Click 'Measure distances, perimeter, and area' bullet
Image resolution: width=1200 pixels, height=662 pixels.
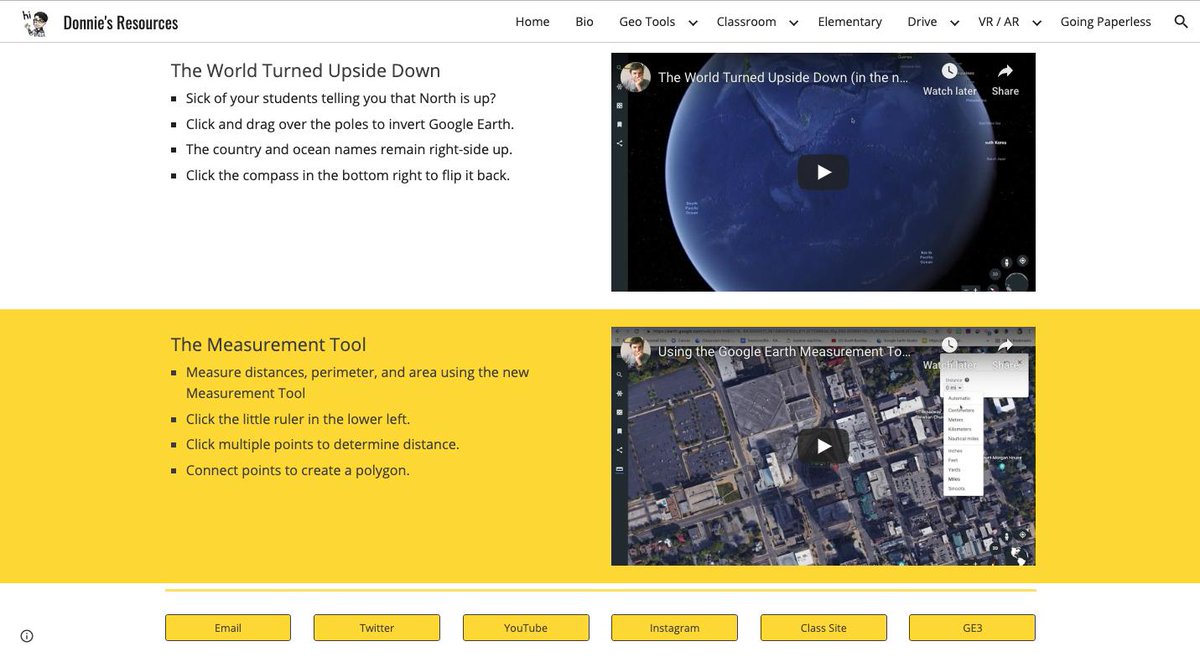click(x=358, y=382)
